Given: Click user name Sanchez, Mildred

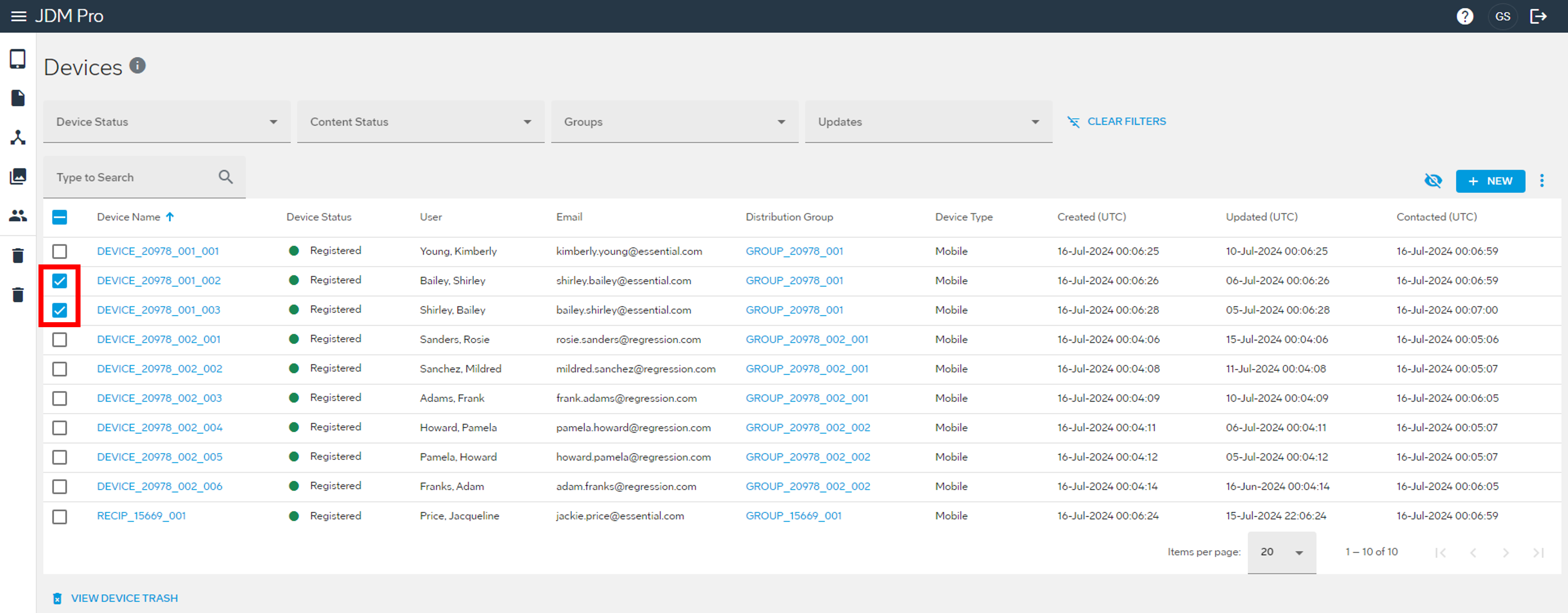Looking at the screenshot, I should click(x=460, y=369).
